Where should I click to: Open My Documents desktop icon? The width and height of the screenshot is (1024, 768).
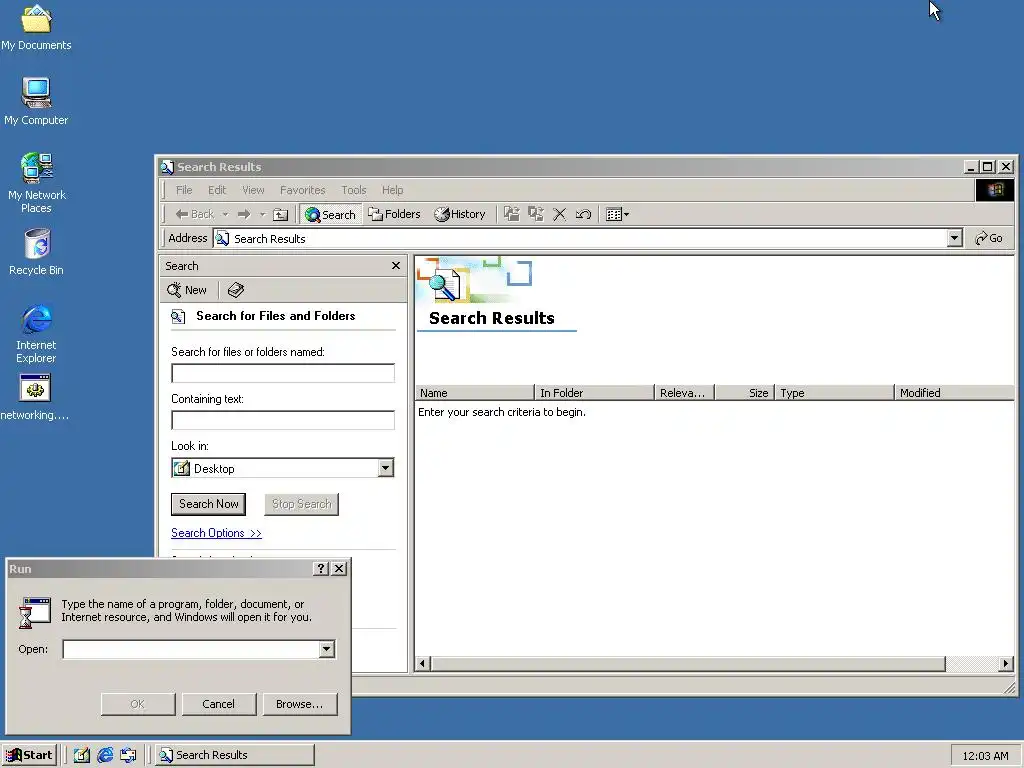tap(36, 26)
